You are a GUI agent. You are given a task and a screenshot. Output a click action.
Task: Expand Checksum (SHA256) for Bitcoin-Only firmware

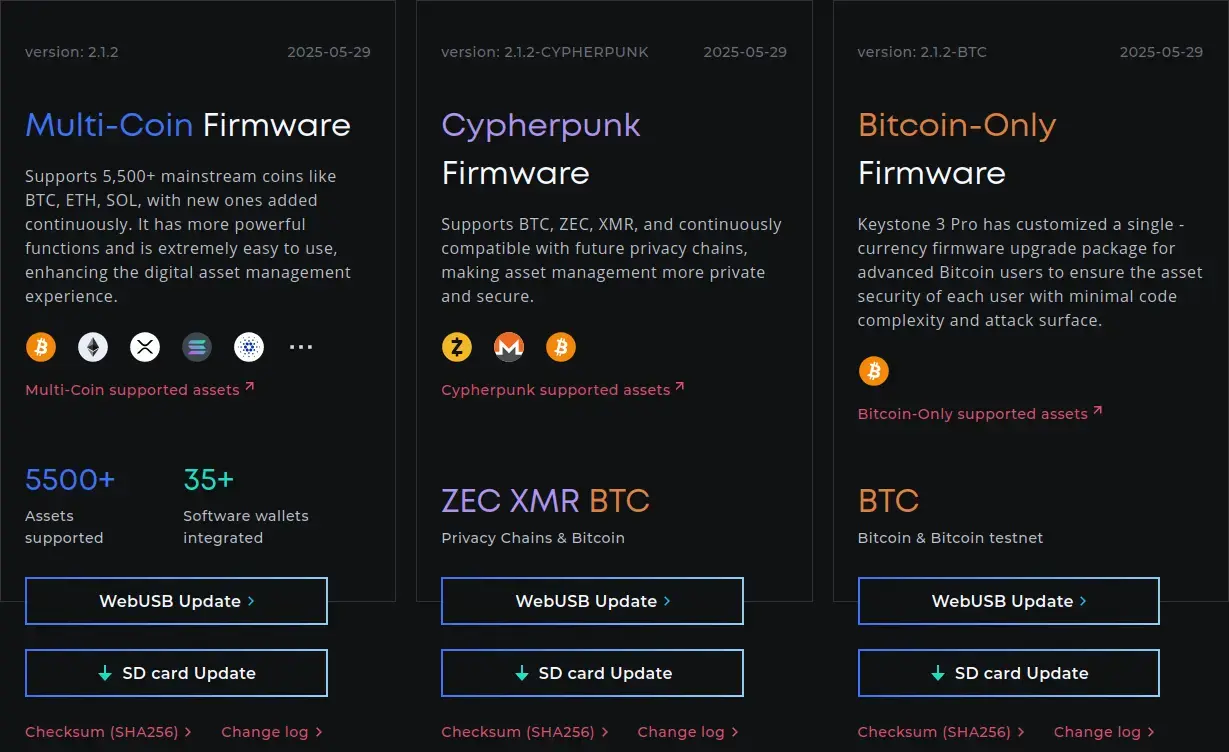pyautogui.click(x=941, y=732)
